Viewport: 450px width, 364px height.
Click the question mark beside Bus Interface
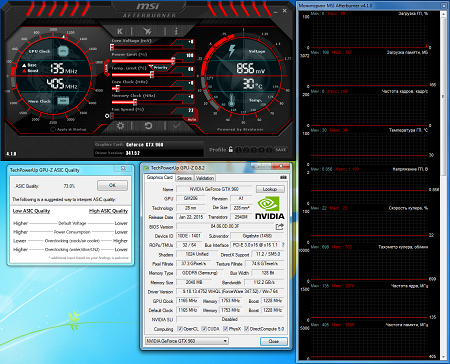tap(283, 245)
